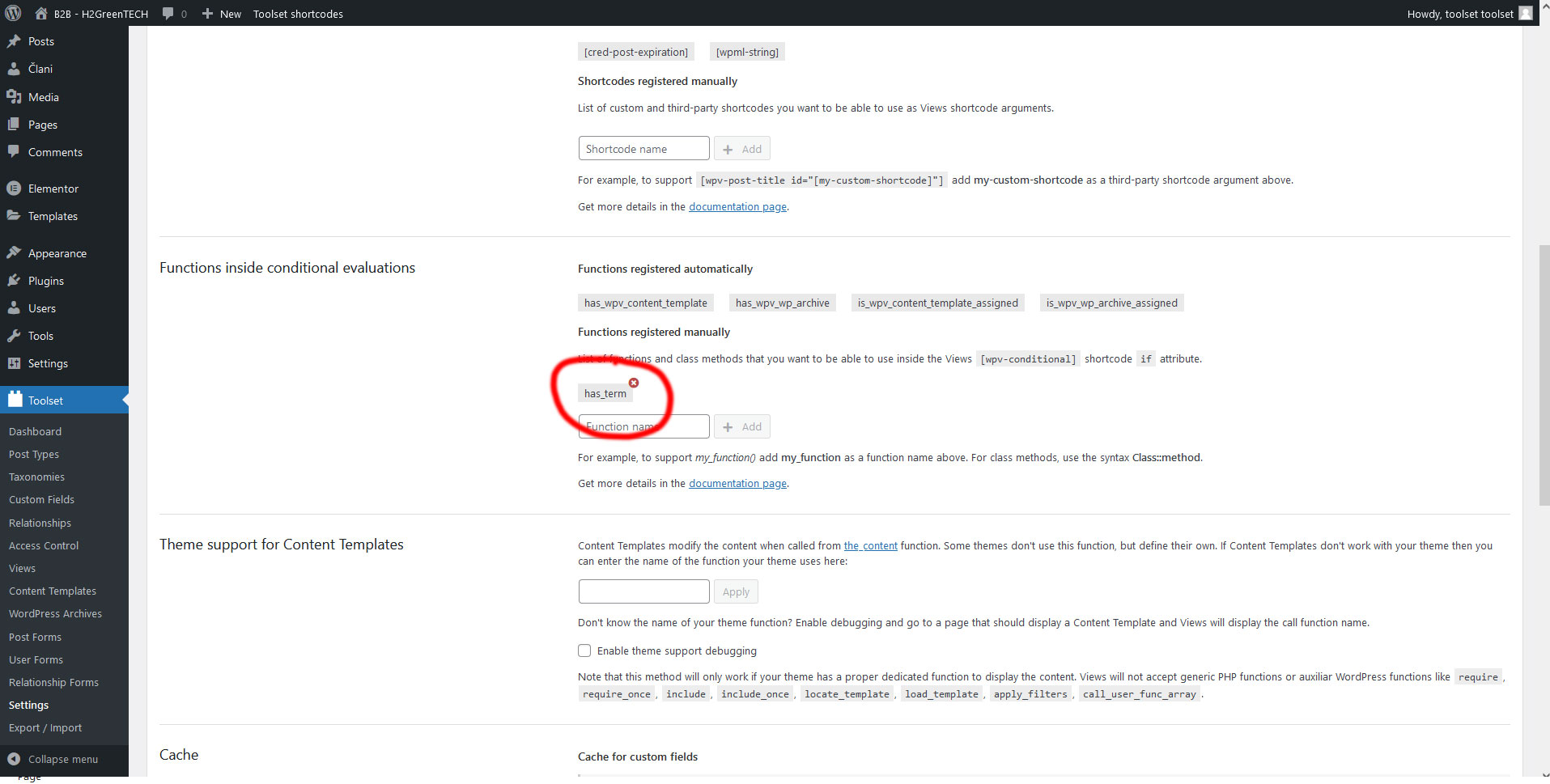Go to Relationships submenu

click(40, 523)
